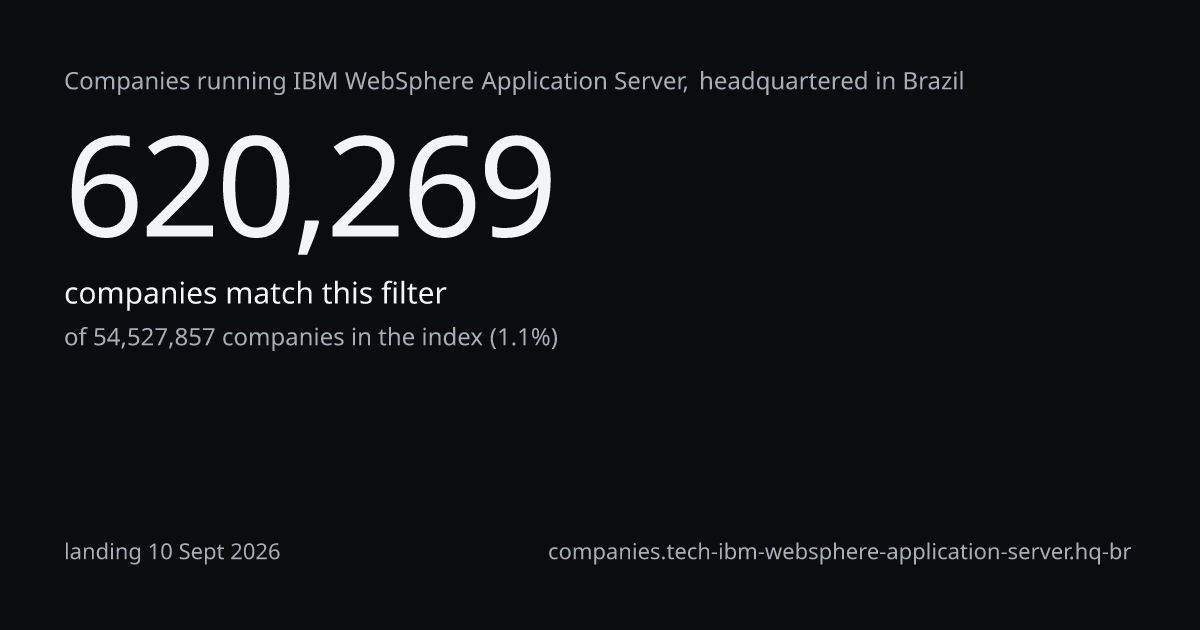
Task: Select the '(1.1%)' percentage value
Action: pos(523,338)
